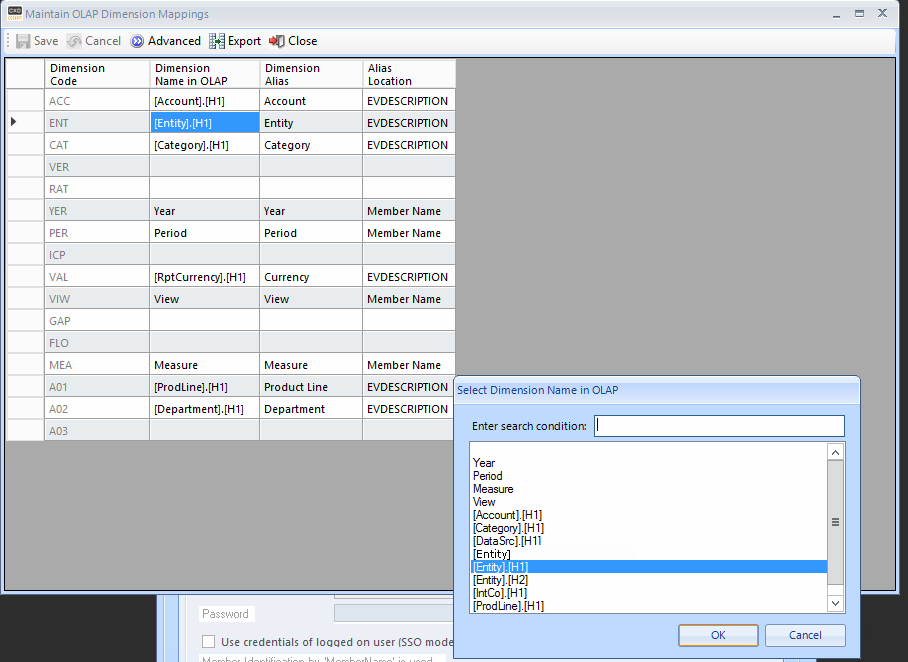Focus the Enter search condition field

click(719, 426)
